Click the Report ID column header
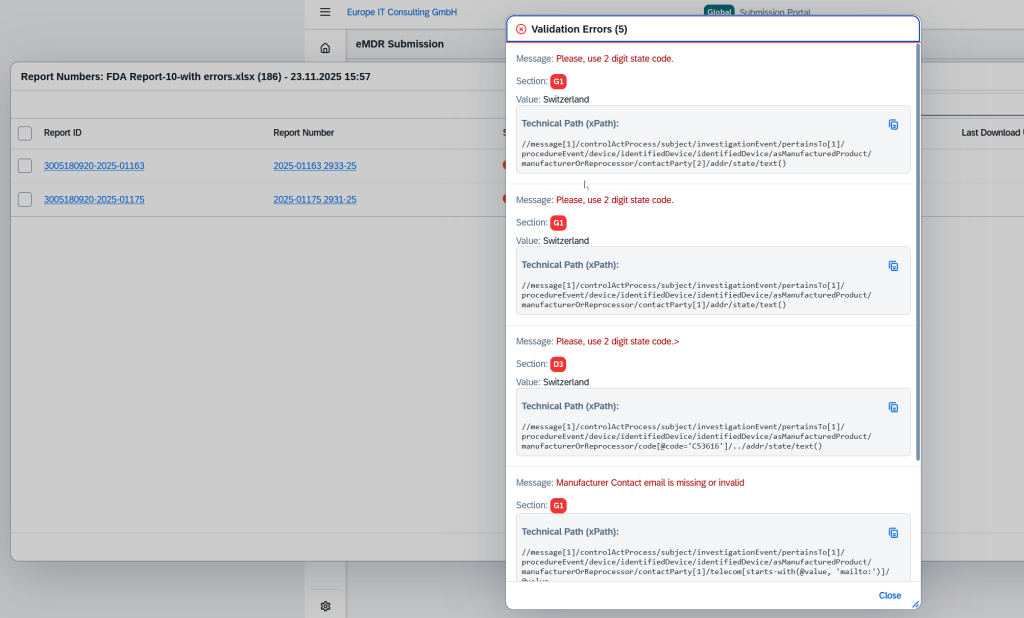1024x618 pixels. tap(63, 133)
